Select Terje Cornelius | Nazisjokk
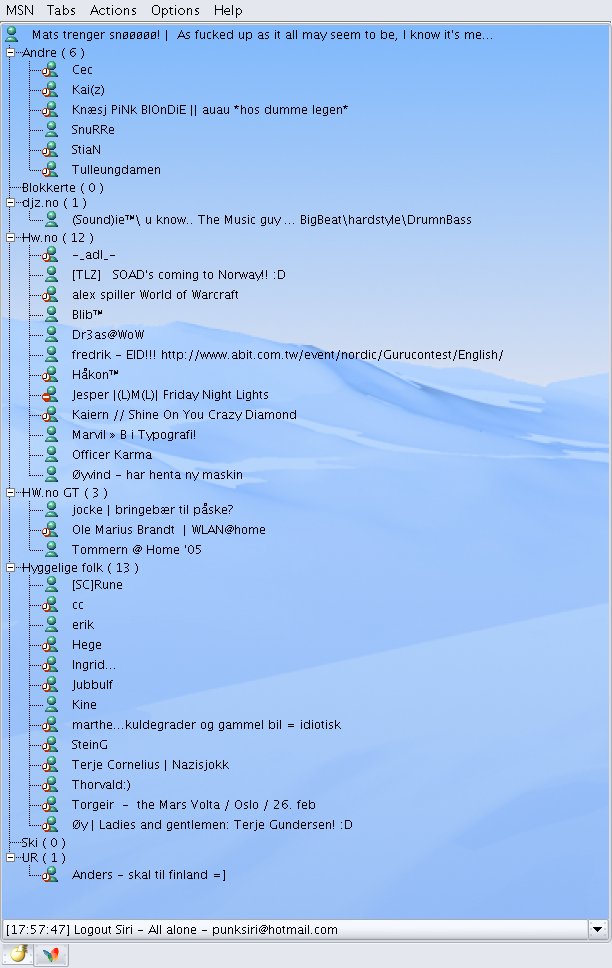This screenshot has height=968, width=612. 150,765
